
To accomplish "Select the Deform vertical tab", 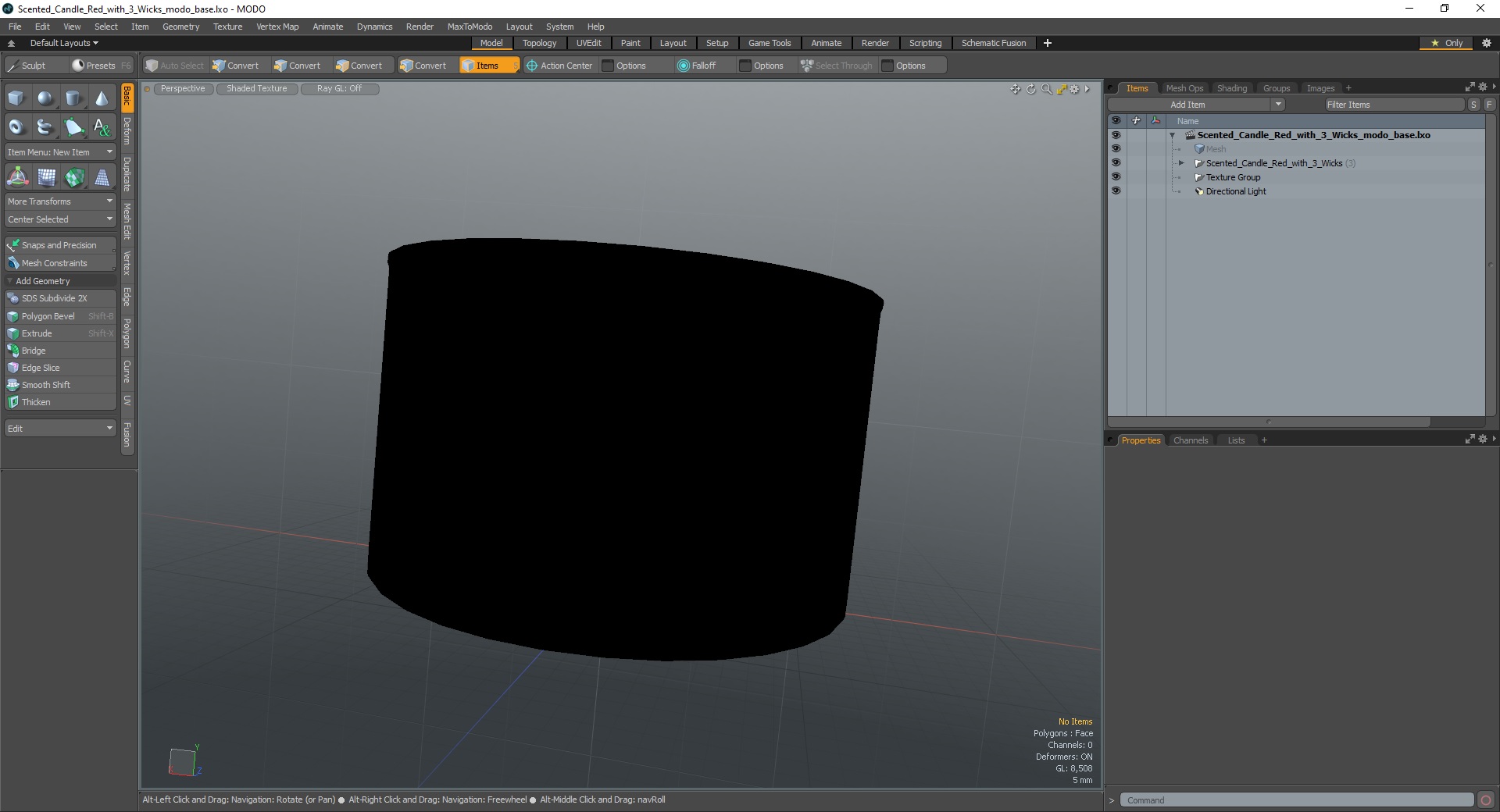I will (127, 131).
